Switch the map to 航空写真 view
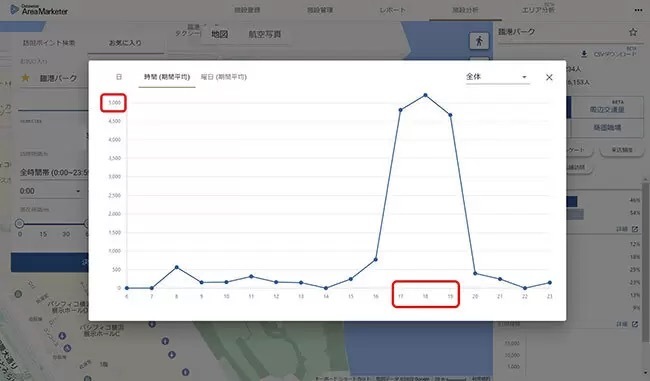 point(265,34)
